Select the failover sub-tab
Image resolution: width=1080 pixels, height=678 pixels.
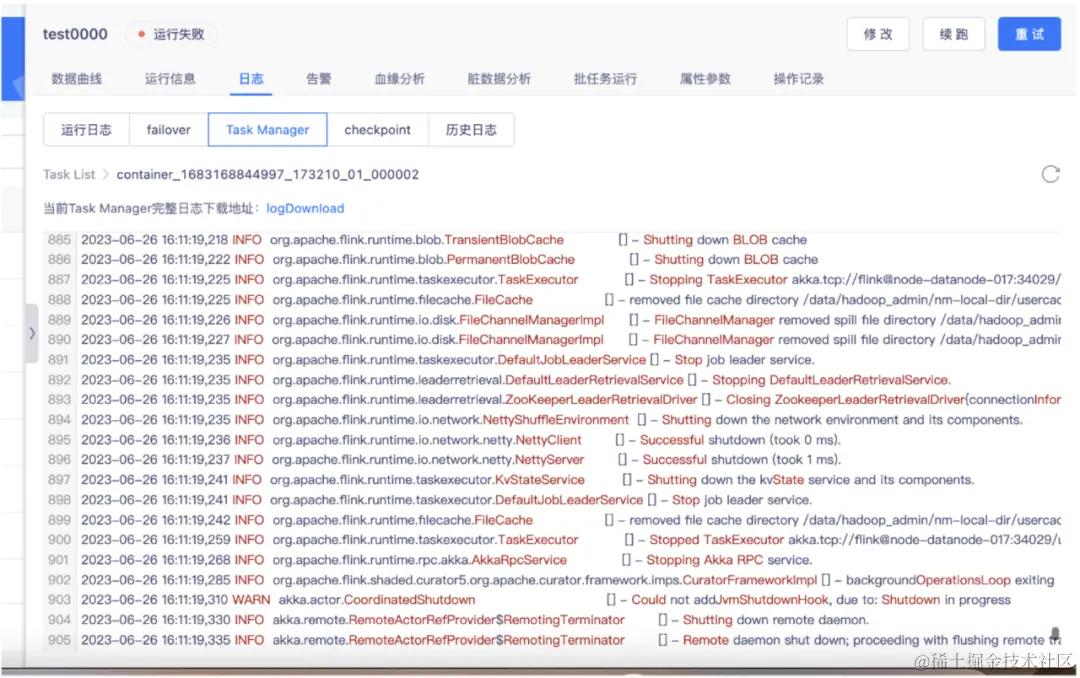pos(169,130)
